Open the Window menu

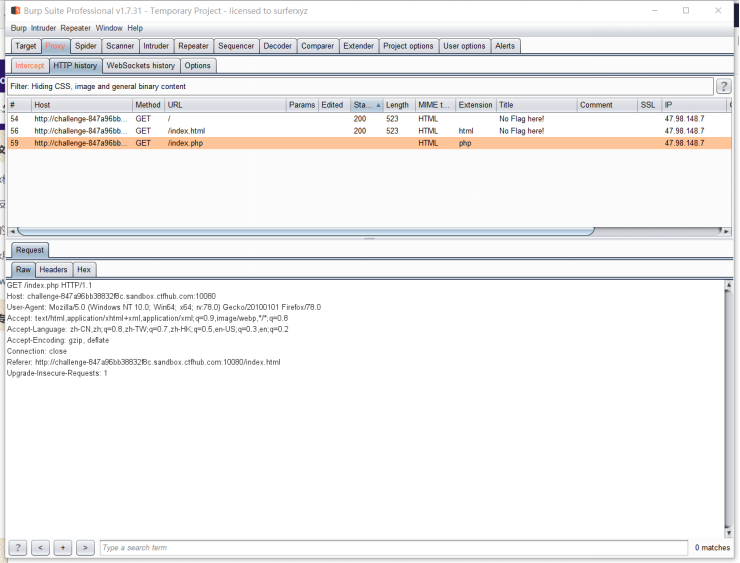coord(109,28)
